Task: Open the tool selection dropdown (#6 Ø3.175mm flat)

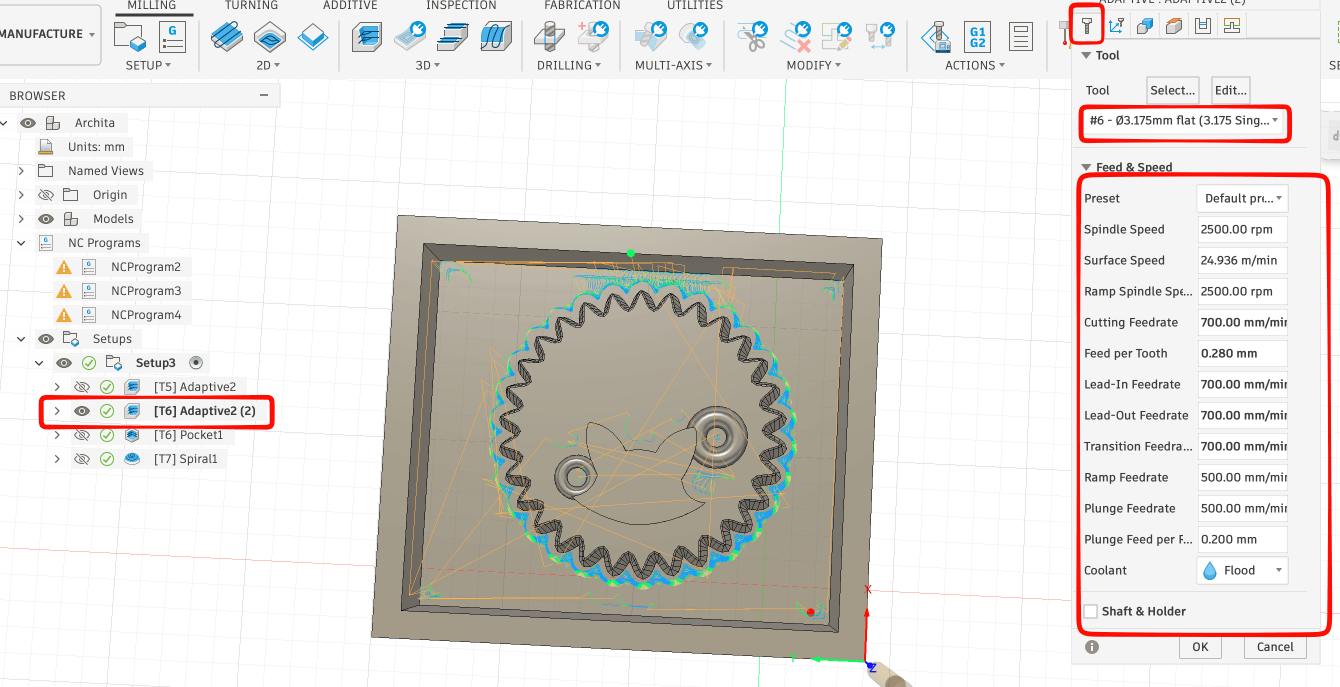Action: click(x=1185, y=121)
